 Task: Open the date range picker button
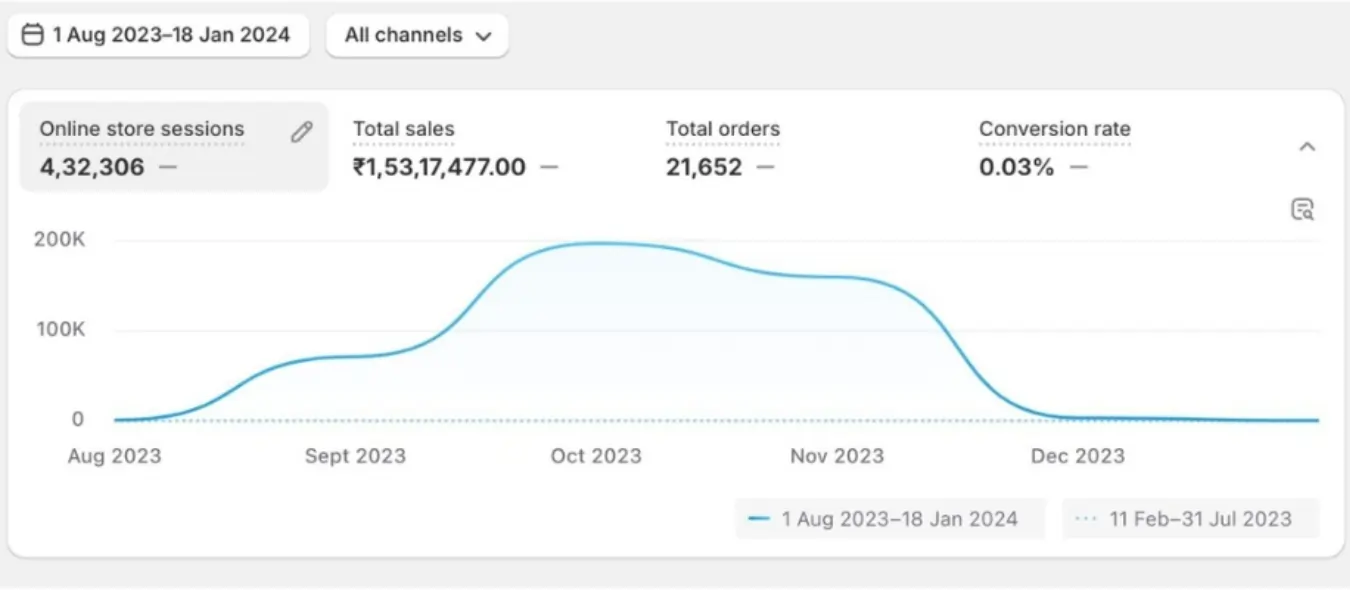(x=158, y=35)
